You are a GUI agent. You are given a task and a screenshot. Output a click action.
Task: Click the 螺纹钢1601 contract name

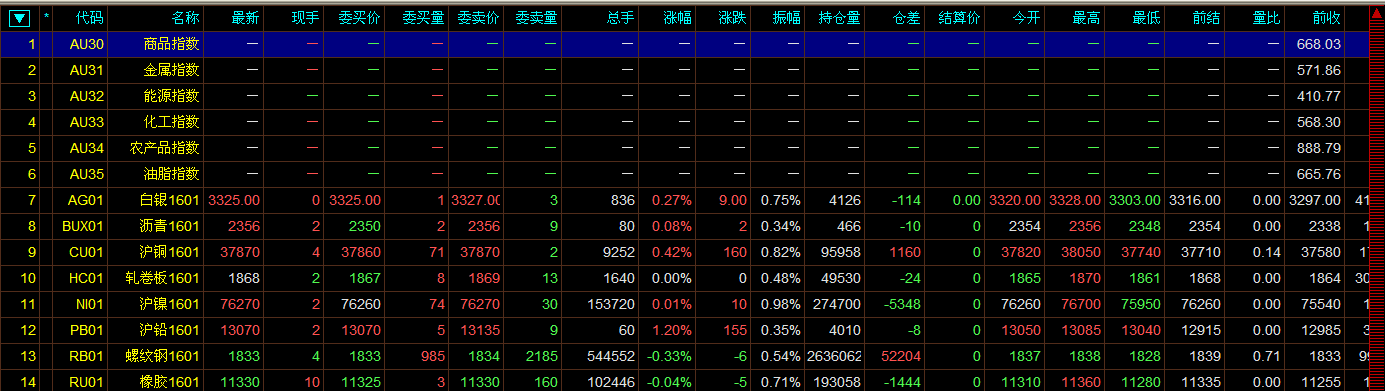click(x=163, y=356)
